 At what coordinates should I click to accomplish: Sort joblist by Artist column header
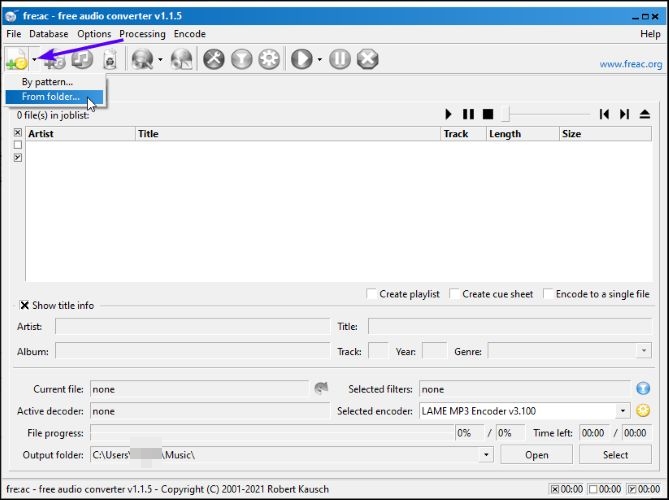80,134
